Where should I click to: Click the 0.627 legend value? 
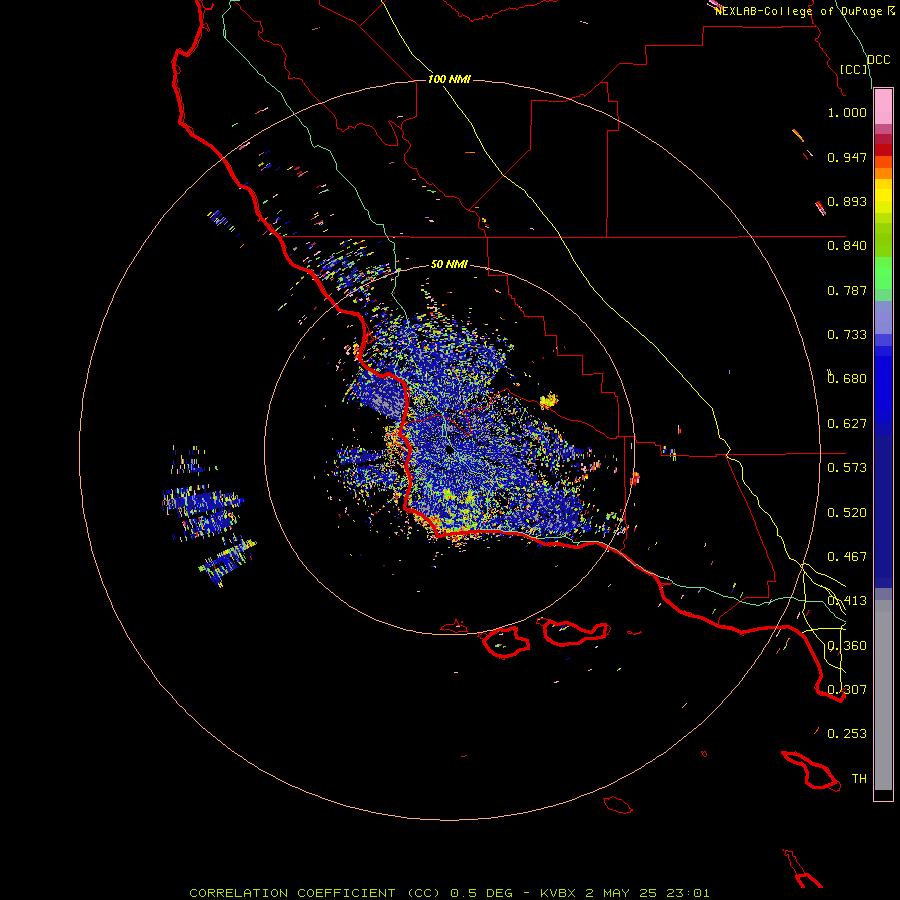pyautogui.click(x=847, y=424)
